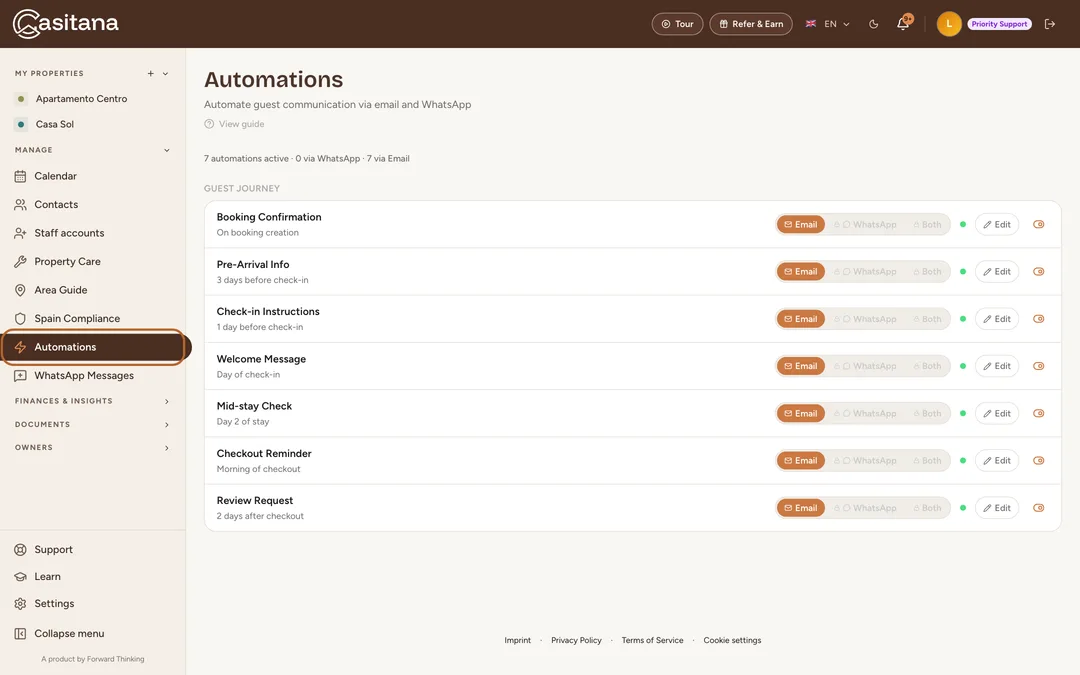Viewport: 1080px width, 675px height.
Task: Add a new property with the plus icon
Action: [x=150, y=73]
